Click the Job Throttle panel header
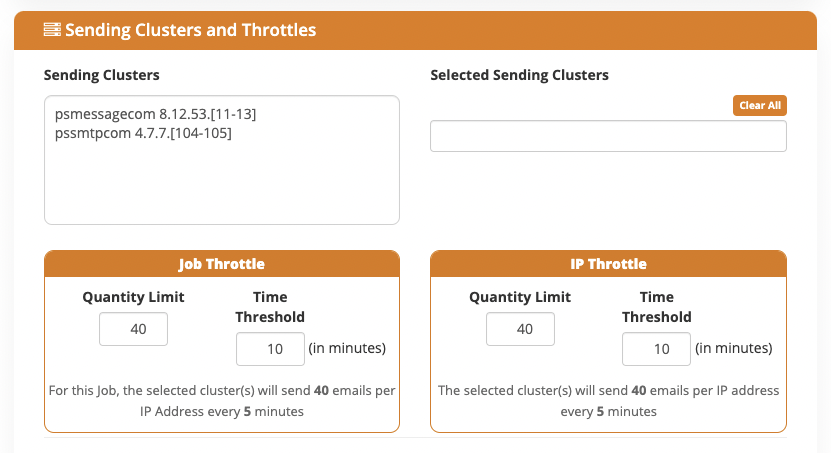This screenshot has height=453, width=831. (x=222, y=264)
